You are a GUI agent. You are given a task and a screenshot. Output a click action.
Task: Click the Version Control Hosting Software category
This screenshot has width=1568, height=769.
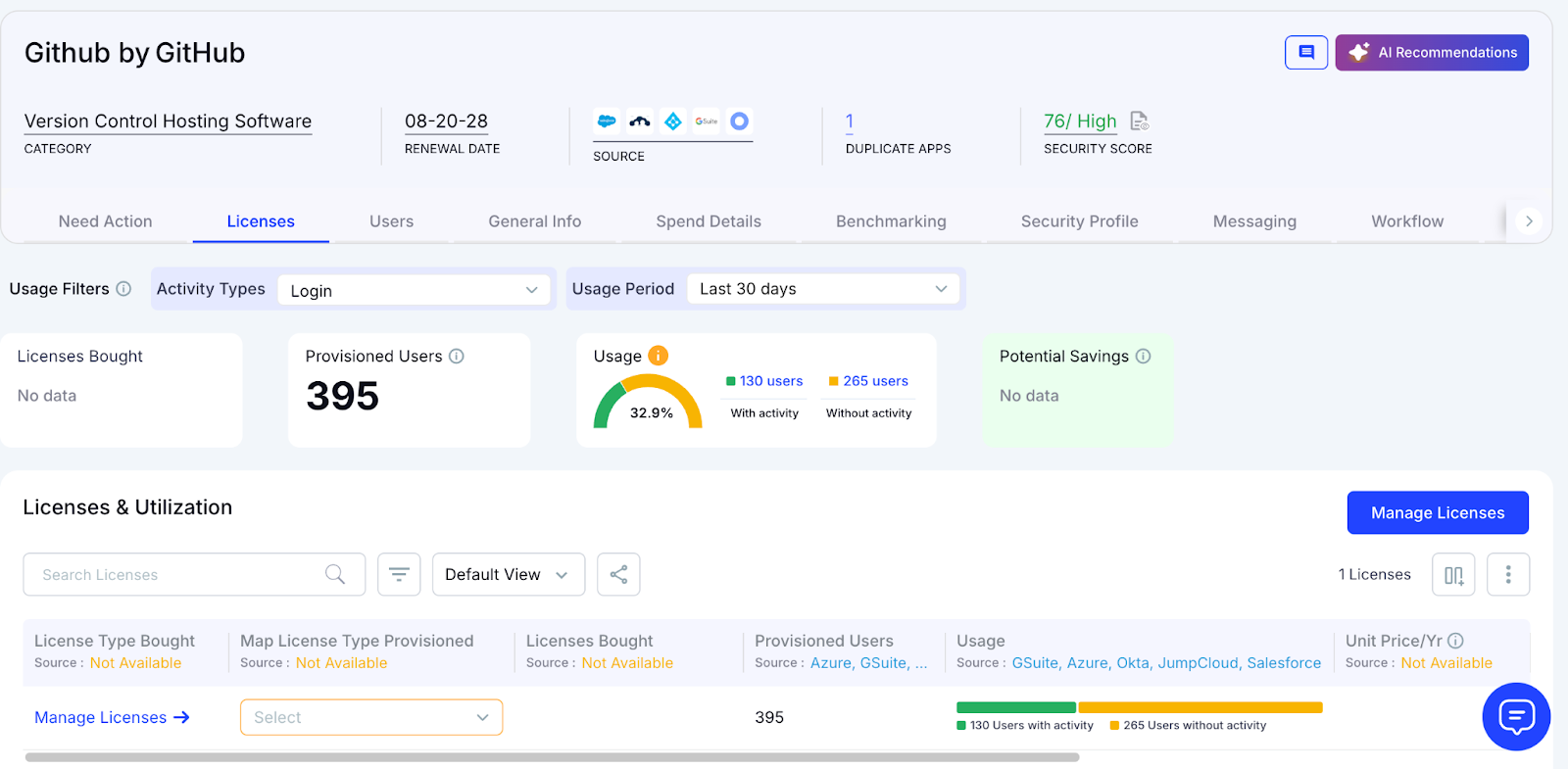tap(168, 121)
